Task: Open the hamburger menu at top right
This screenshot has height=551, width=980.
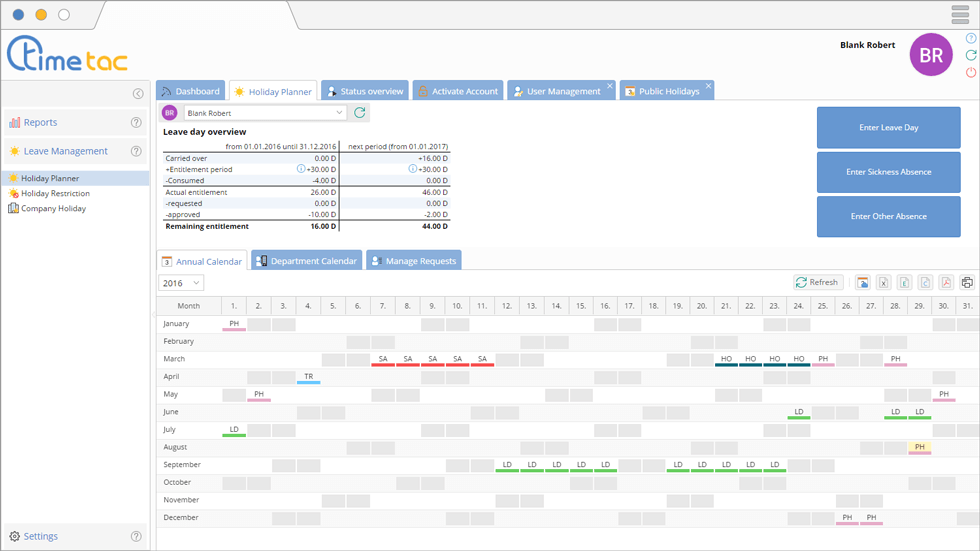Action: pyautogui.click(x=960, y=14)
